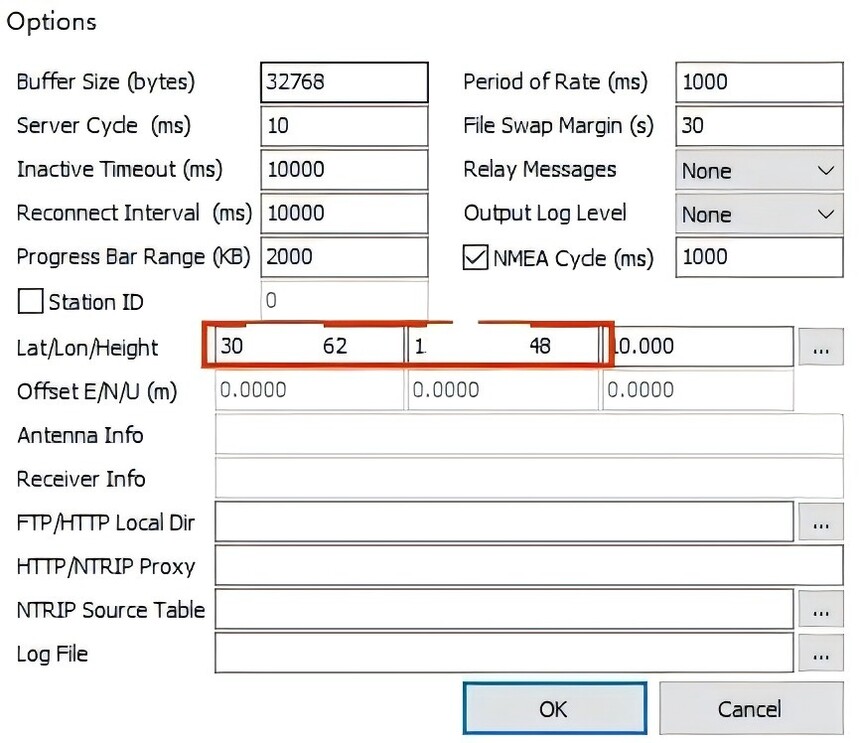Open the Relay Messages dropdown

click(759, 171)
